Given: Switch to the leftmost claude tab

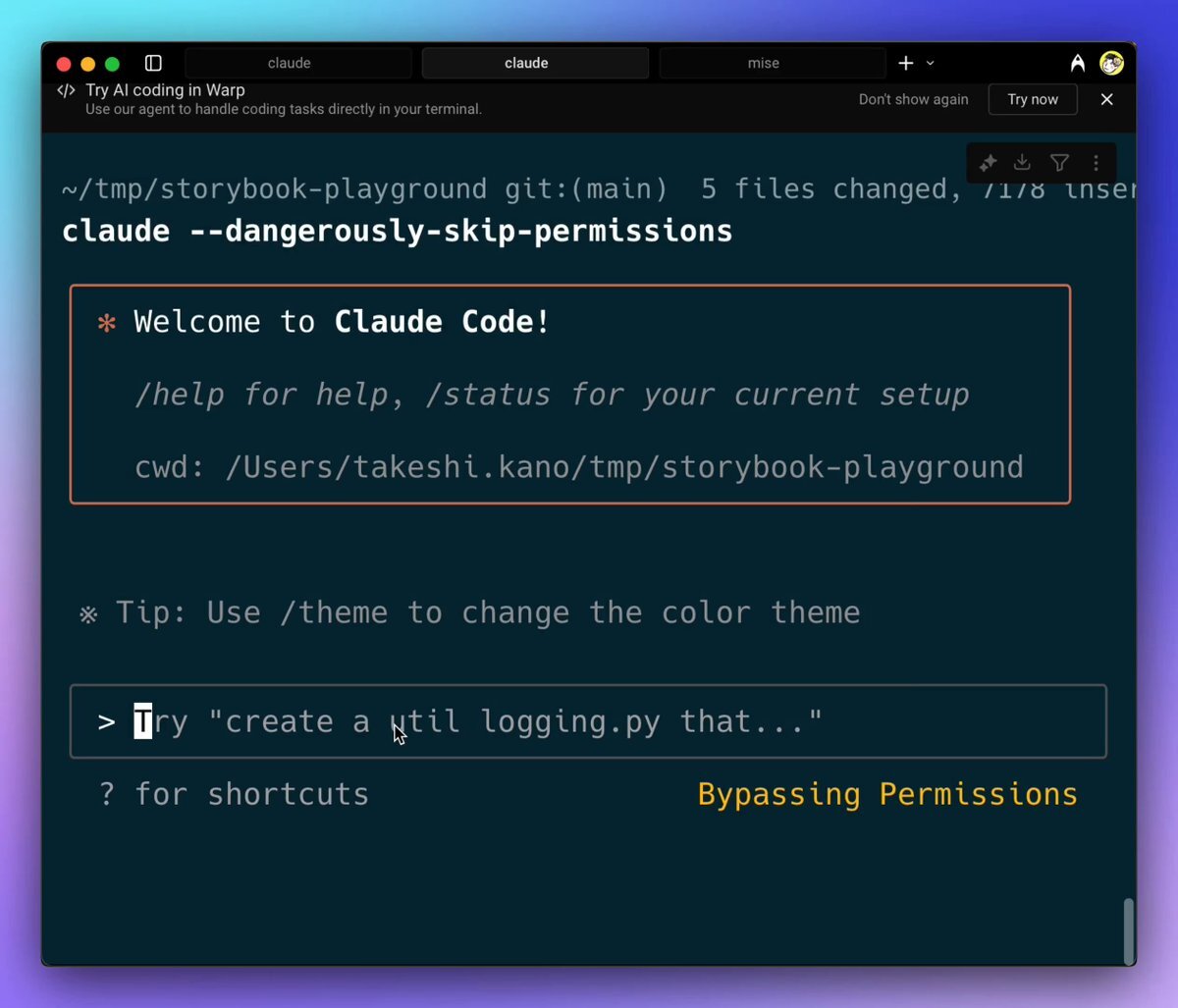Looking at the screenshot, I should (298, 63).
